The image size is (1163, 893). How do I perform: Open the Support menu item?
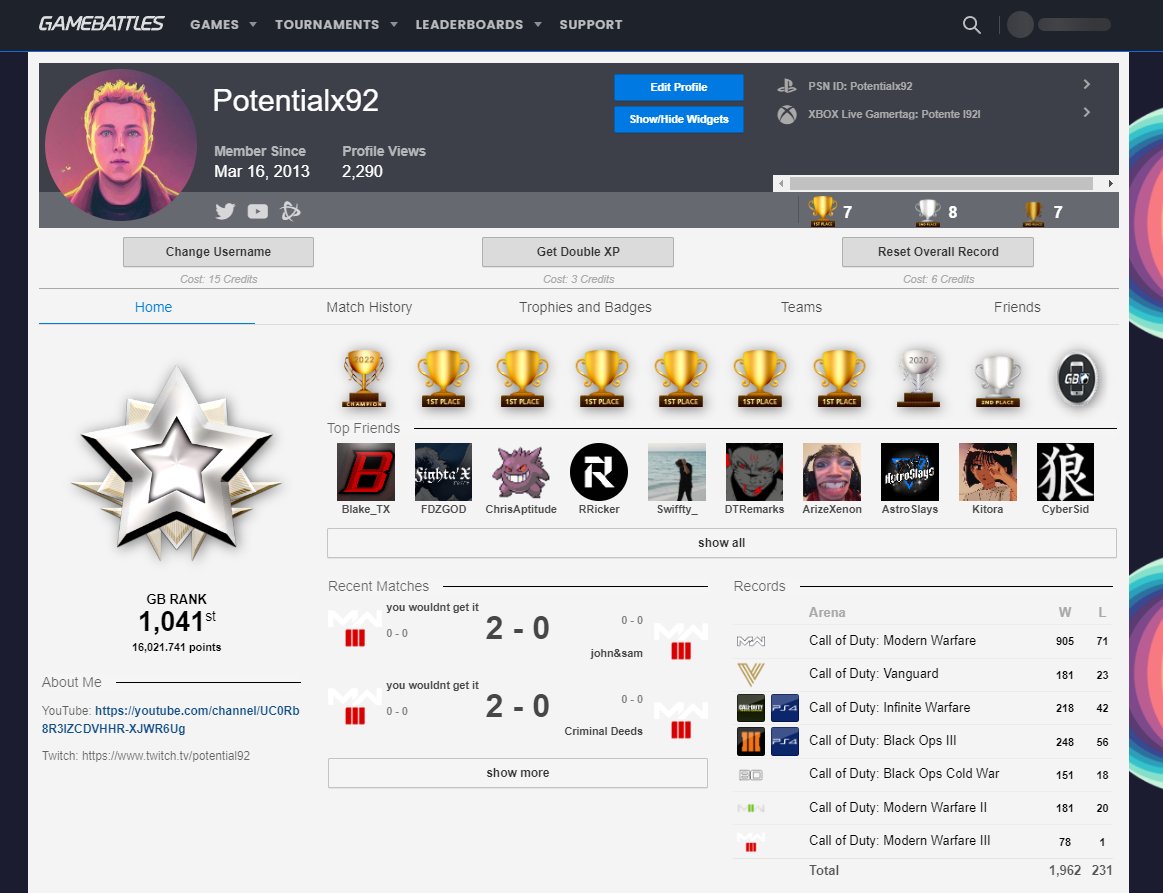pyautogui.click(x=590, y=24)
